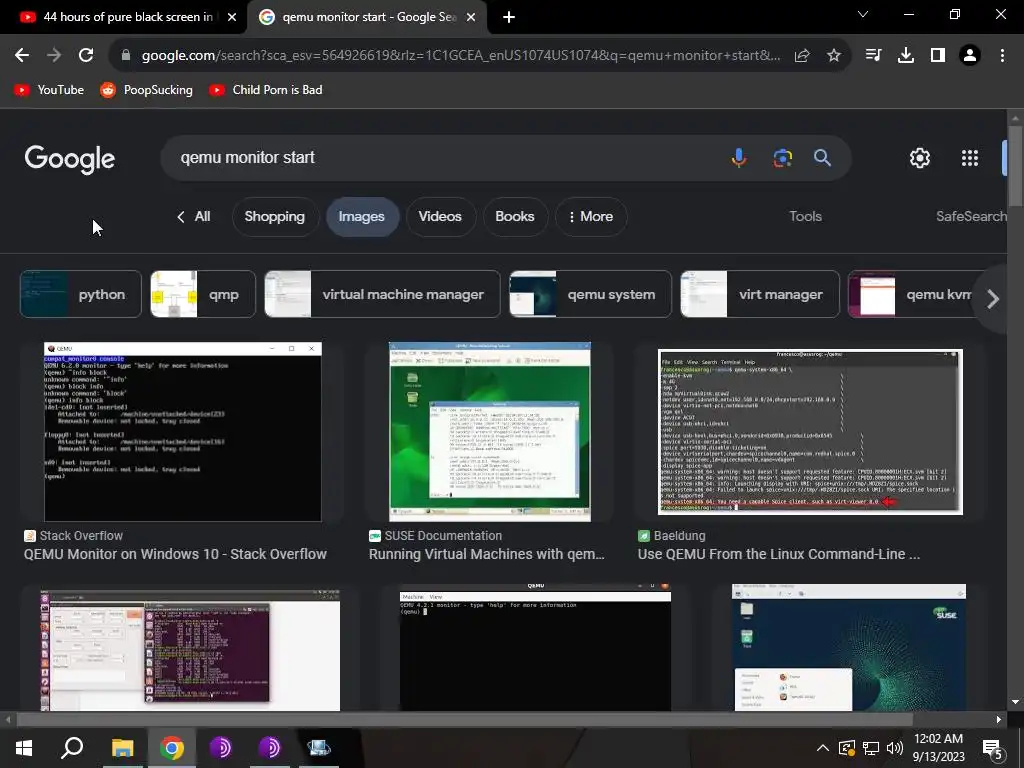Reload the current page

86,56
